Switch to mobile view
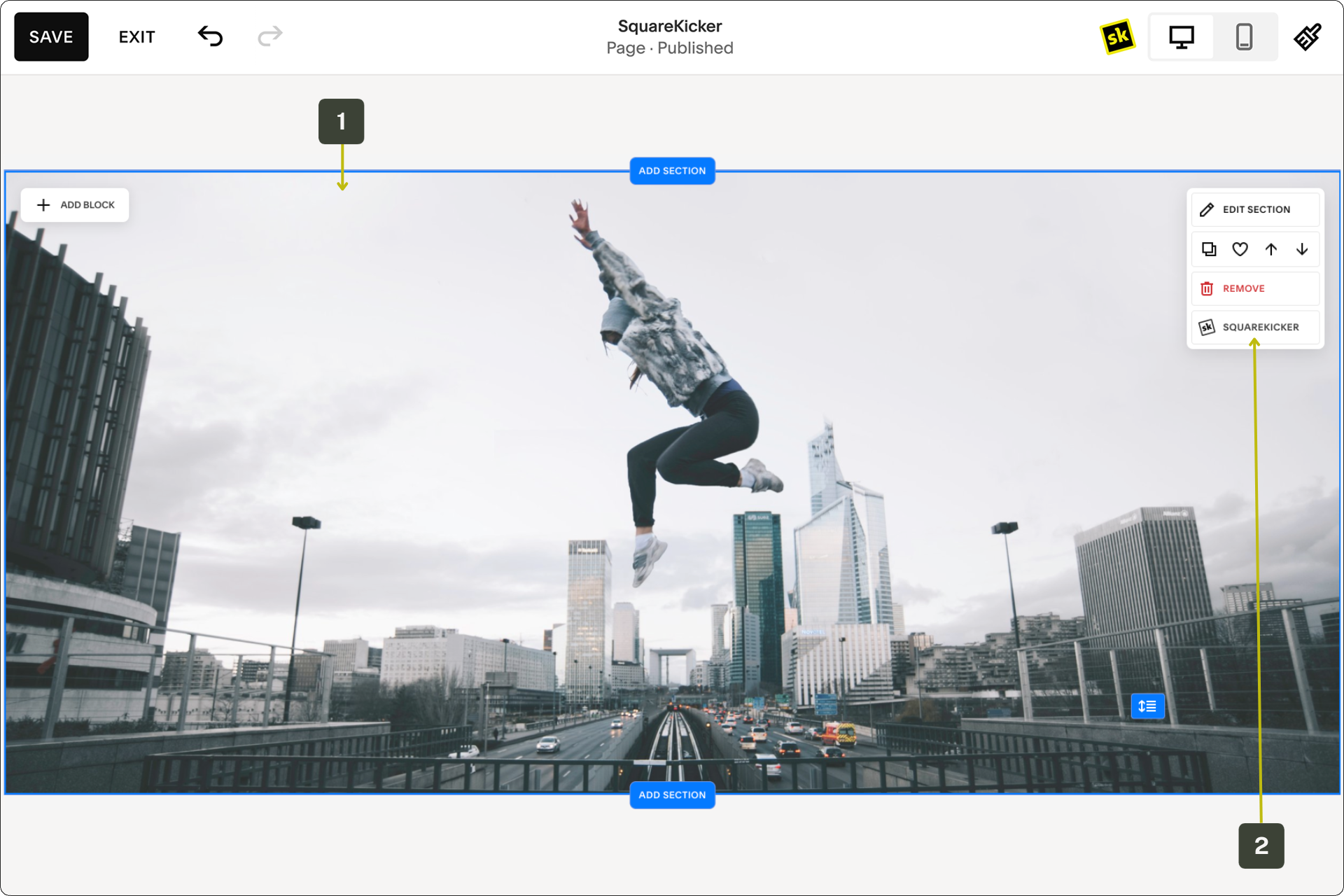 (x=1244, y=36)
